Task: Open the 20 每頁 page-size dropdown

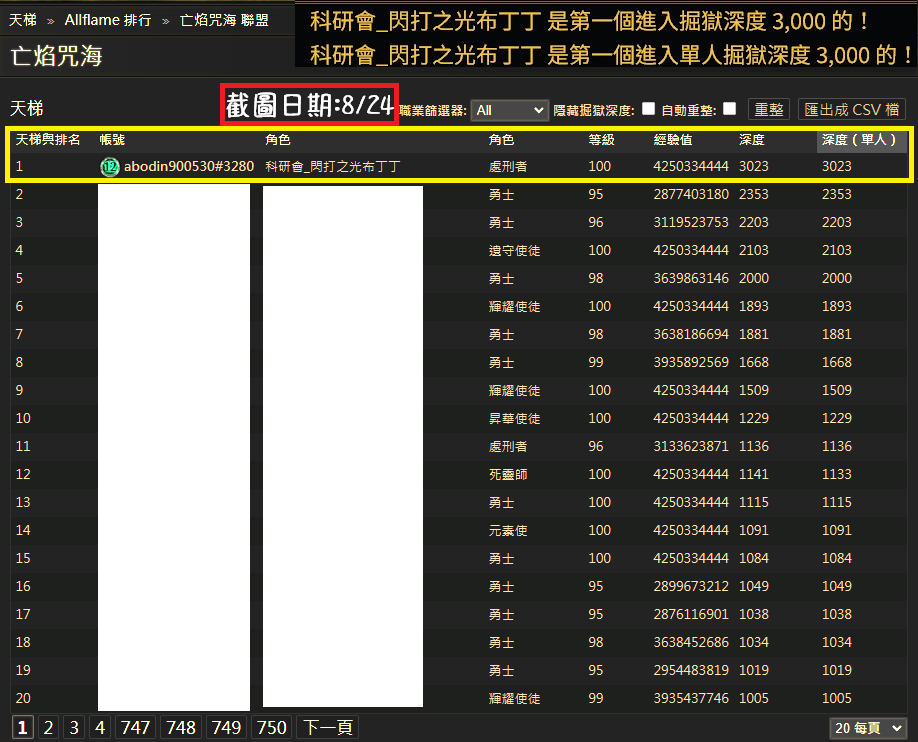Action: coord(868,728)
